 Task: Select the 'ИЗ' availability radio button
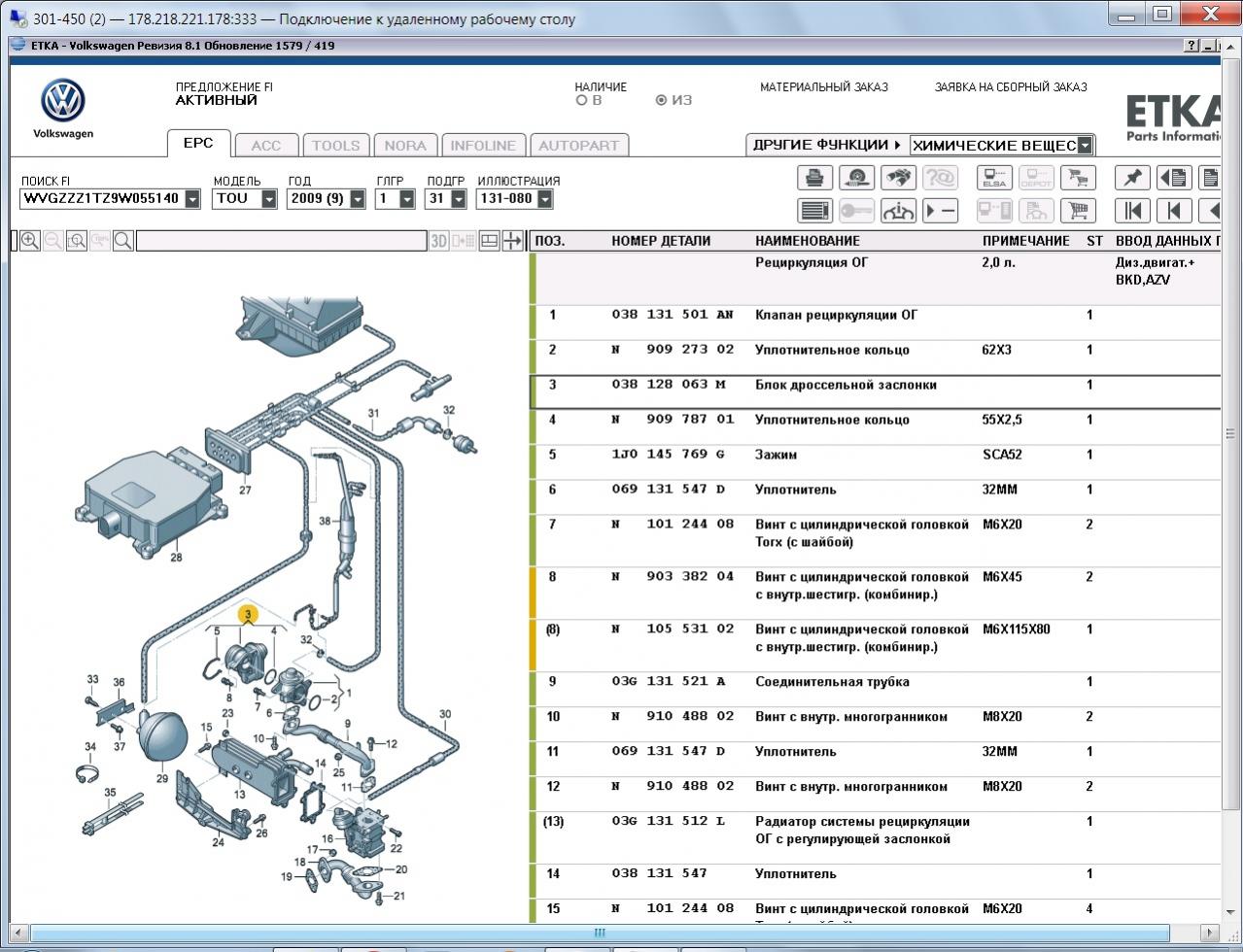[662, 100]
